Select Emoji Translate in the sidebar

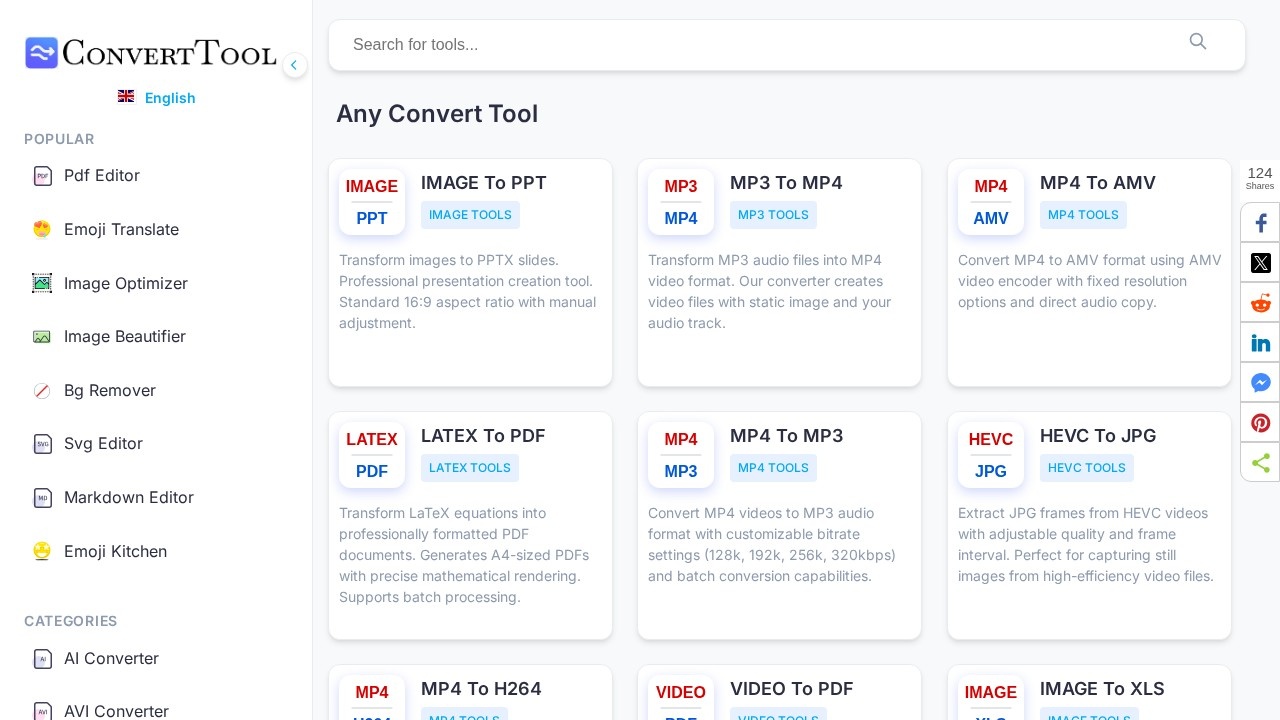(x=121, y=230)
